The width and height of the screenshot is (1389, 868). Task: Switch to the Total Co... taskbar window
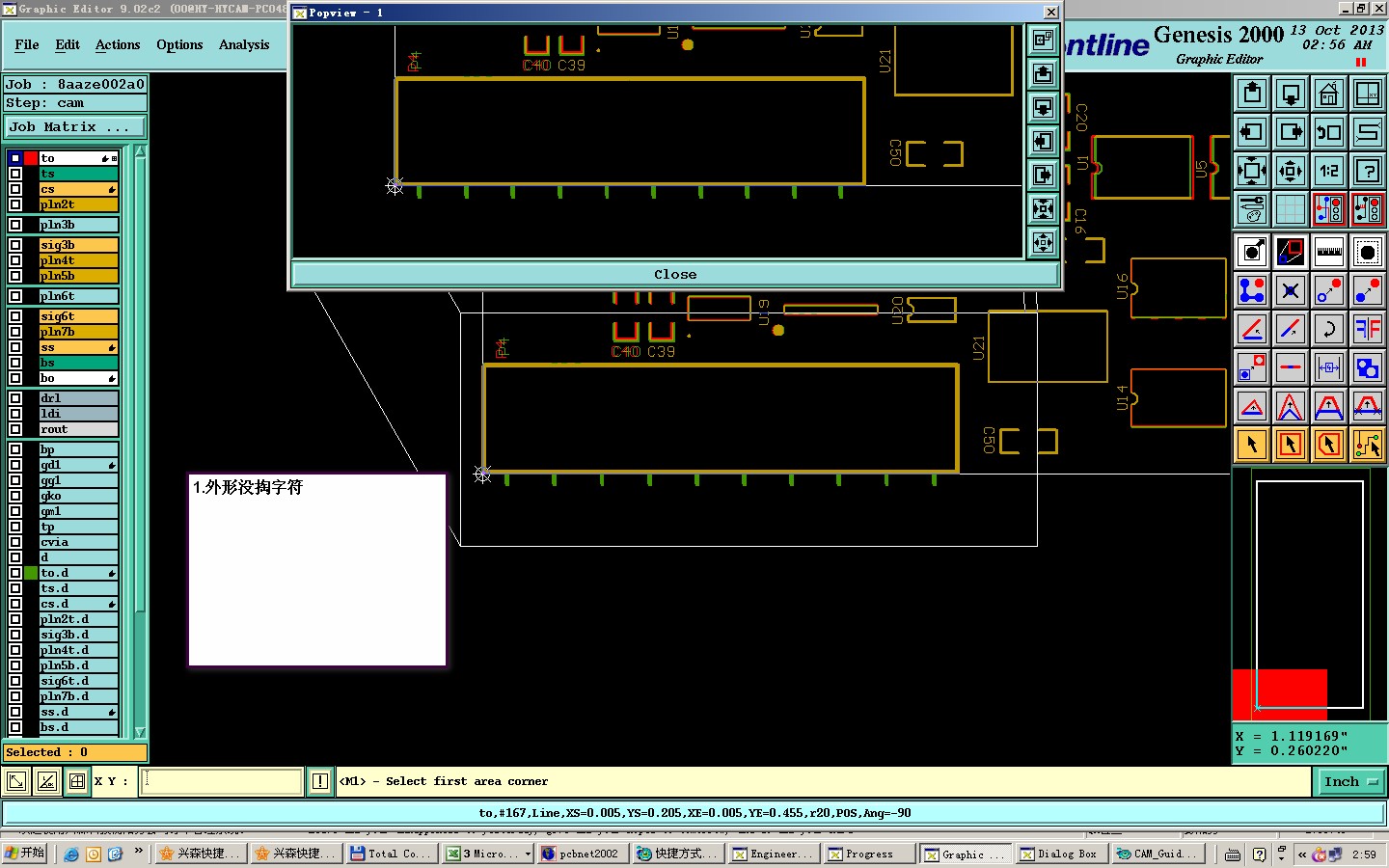[391, 854]
